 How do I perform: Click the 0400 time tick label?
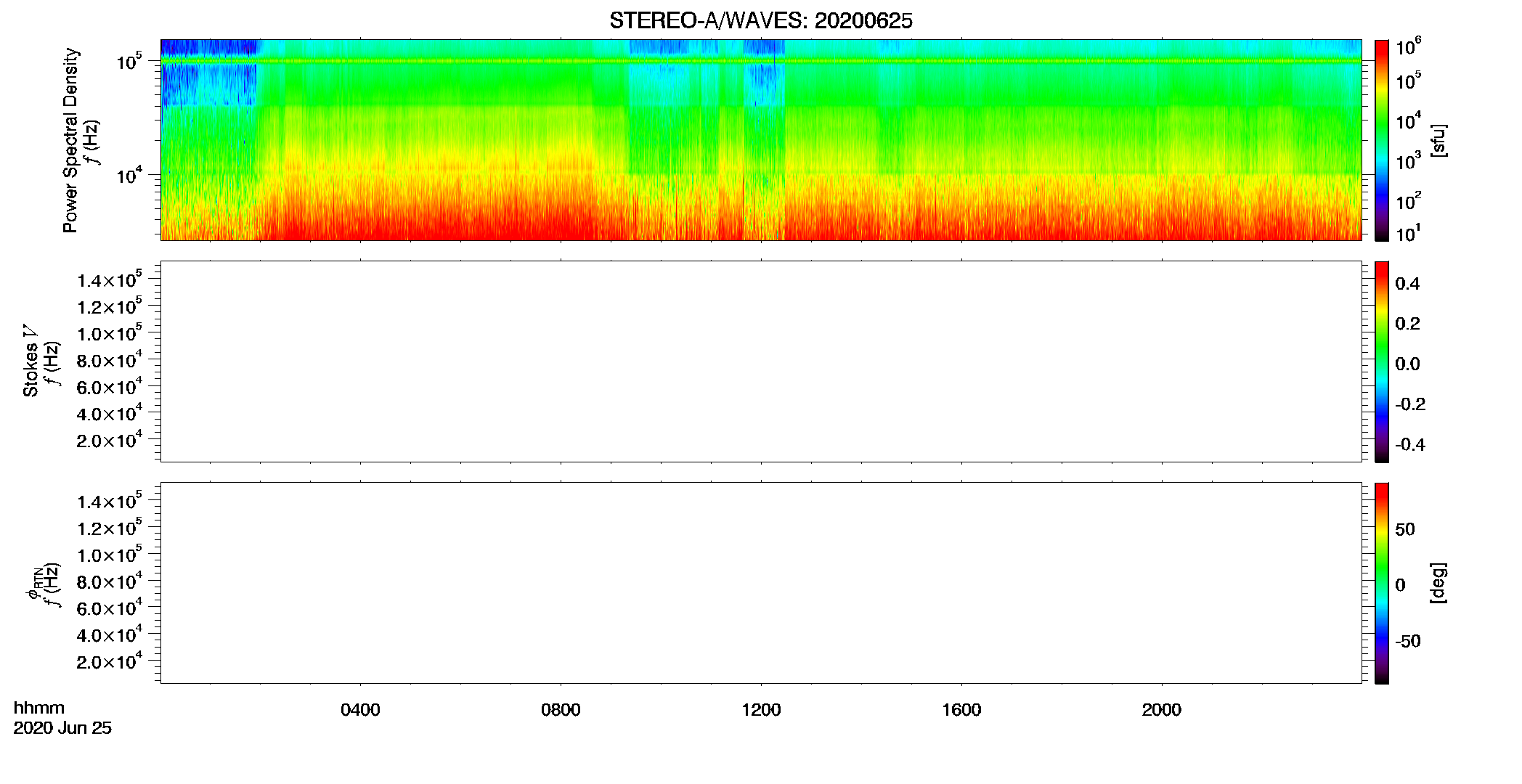tap(360, 710)
